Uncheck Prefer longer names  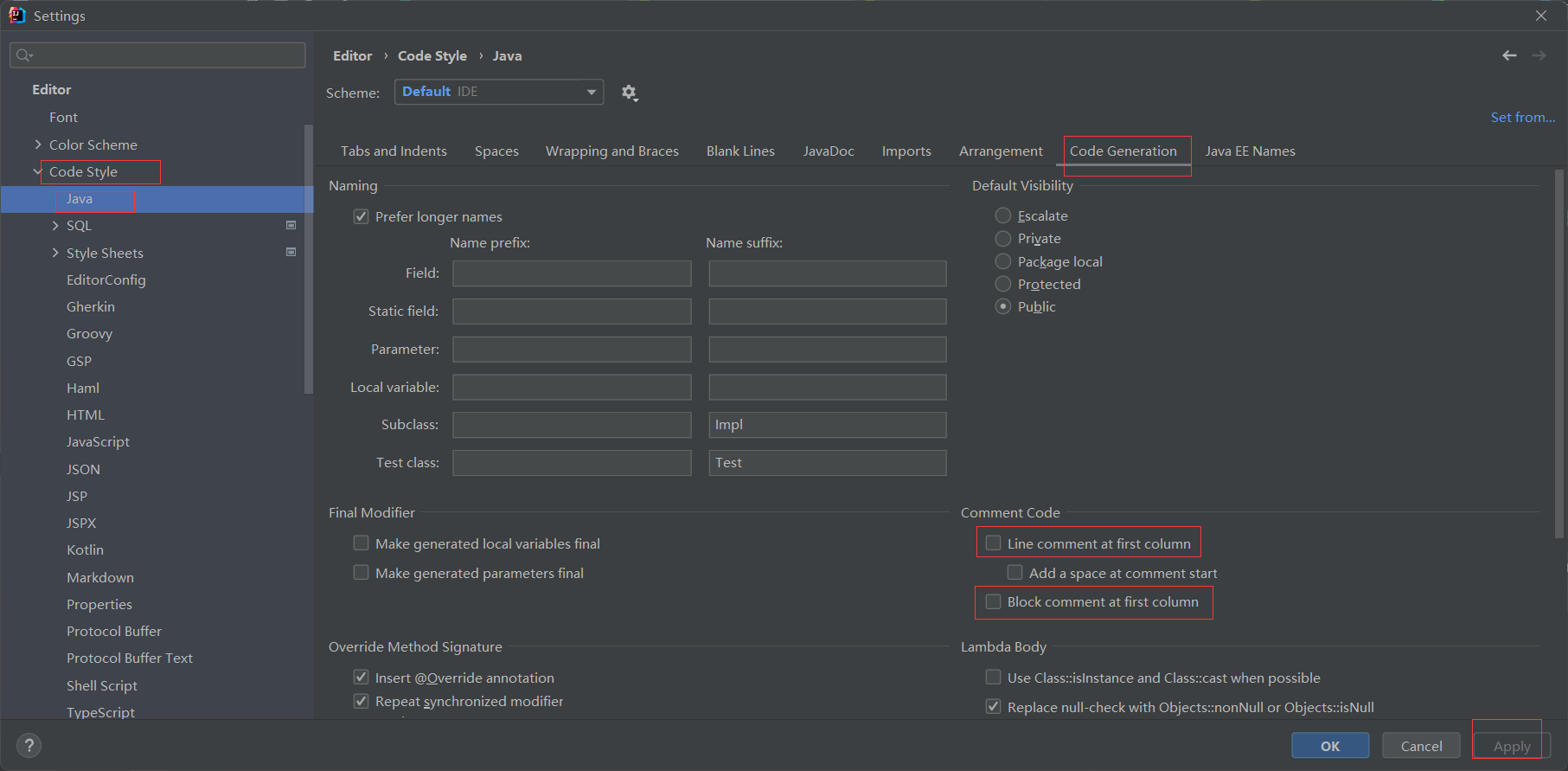coord(362,216)
